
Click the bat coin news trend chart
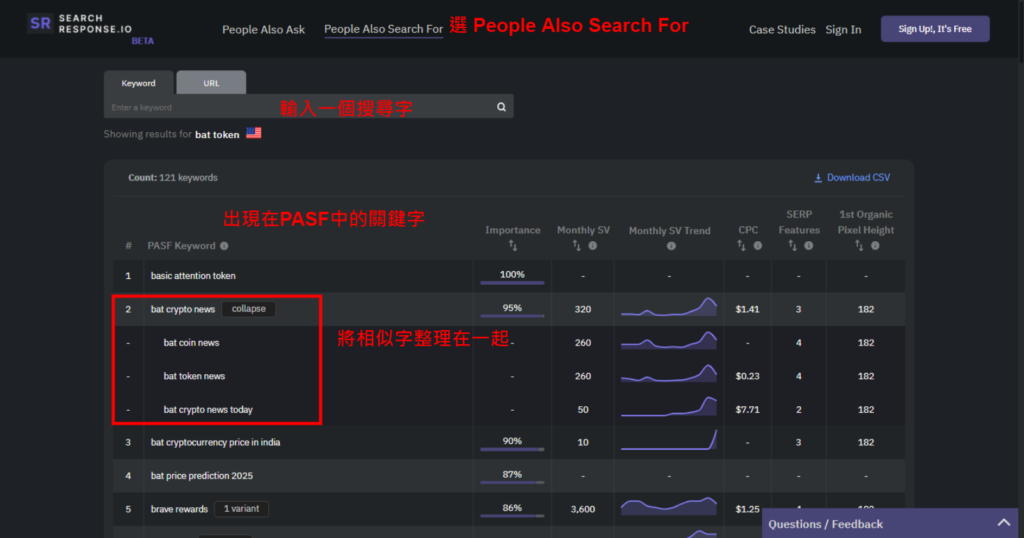(669, 340)
